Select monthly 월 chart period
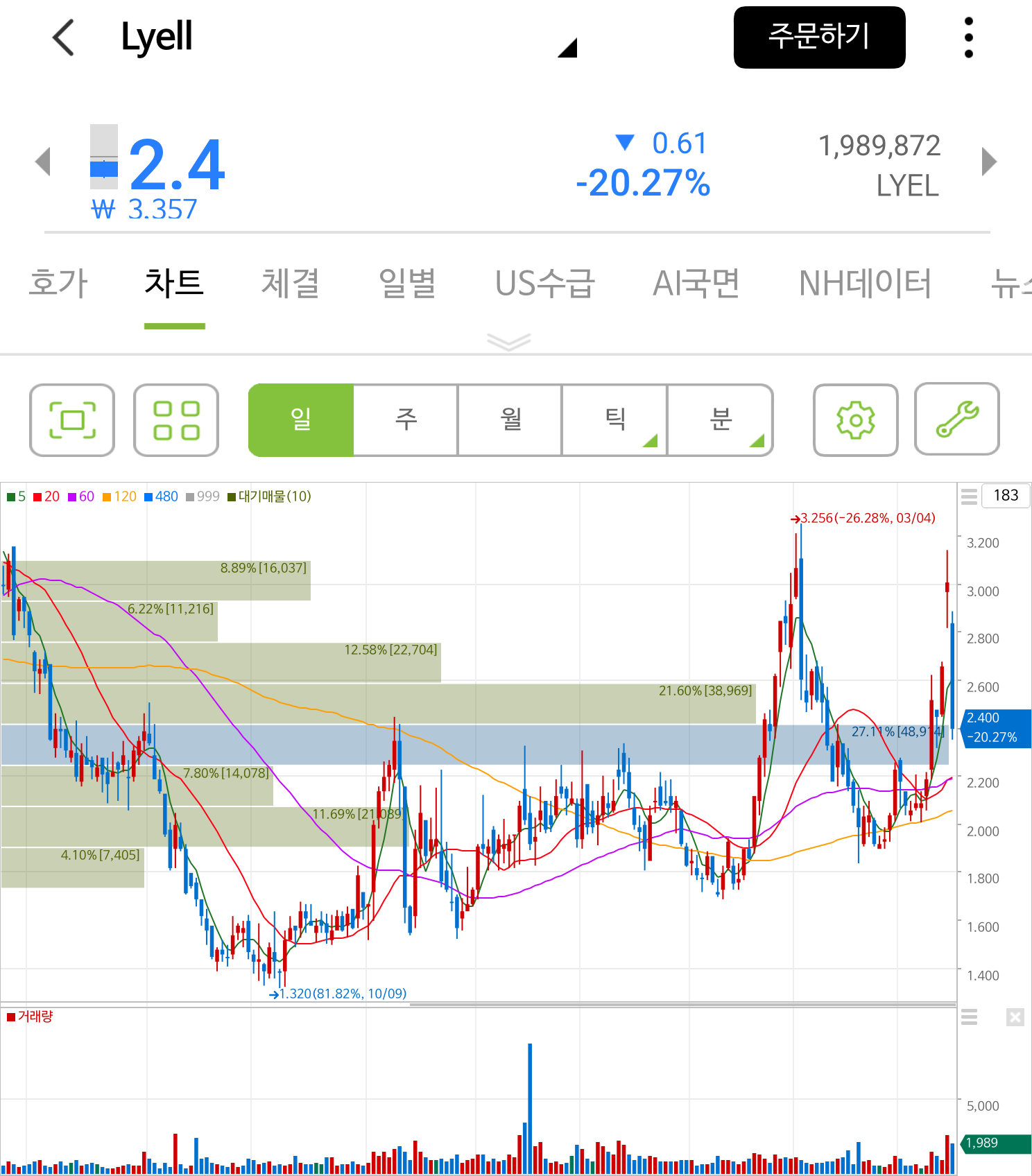 [x=510, y=420]
